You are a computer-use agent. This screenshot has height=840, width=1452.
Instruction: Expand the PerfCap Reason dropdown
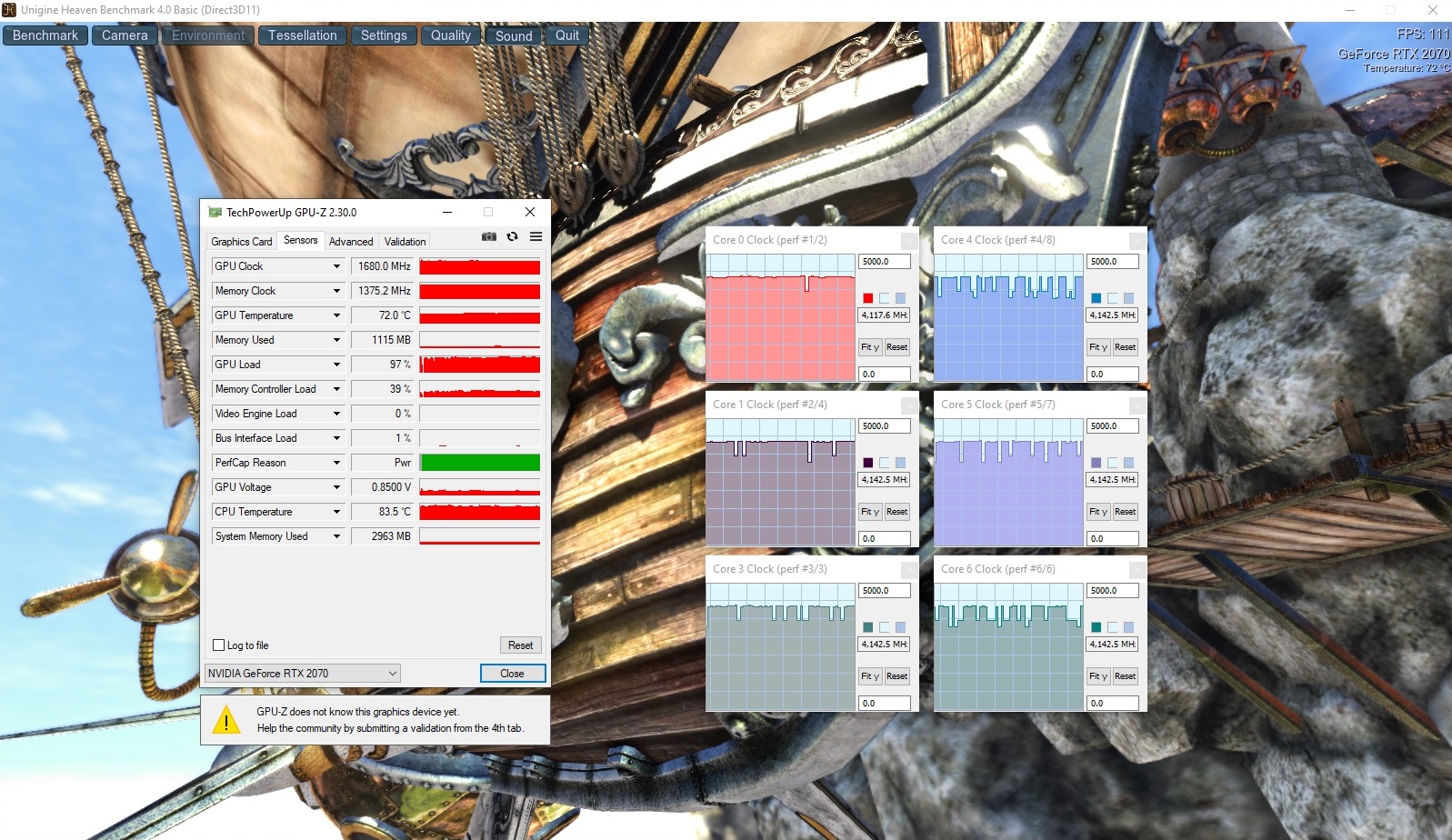pyautogui.click(x=336, y=463)
